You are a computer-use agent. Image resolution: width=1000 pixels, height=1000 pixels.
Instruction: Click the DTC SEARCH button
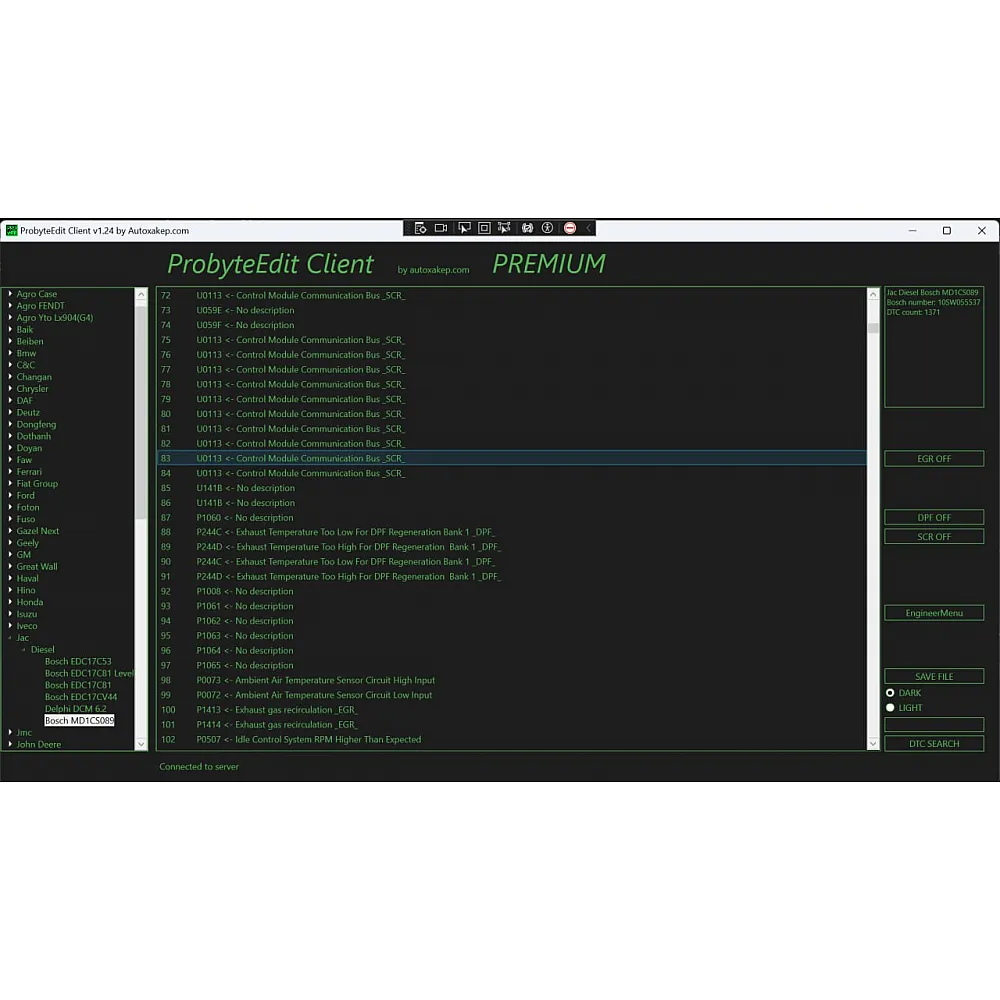tap(933, 744)
